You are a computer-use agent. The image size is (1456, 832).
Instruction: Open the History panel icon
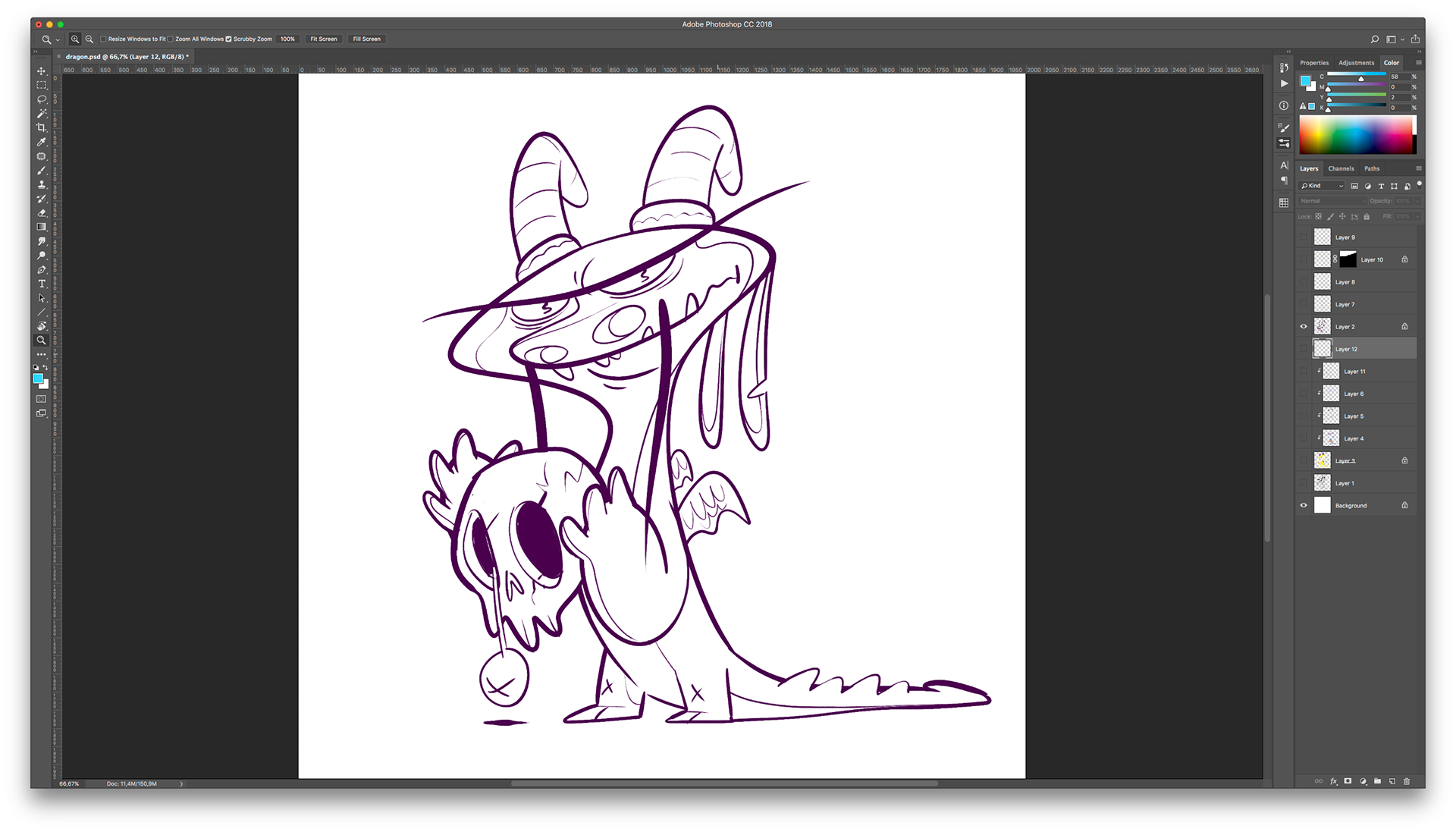1284,68
